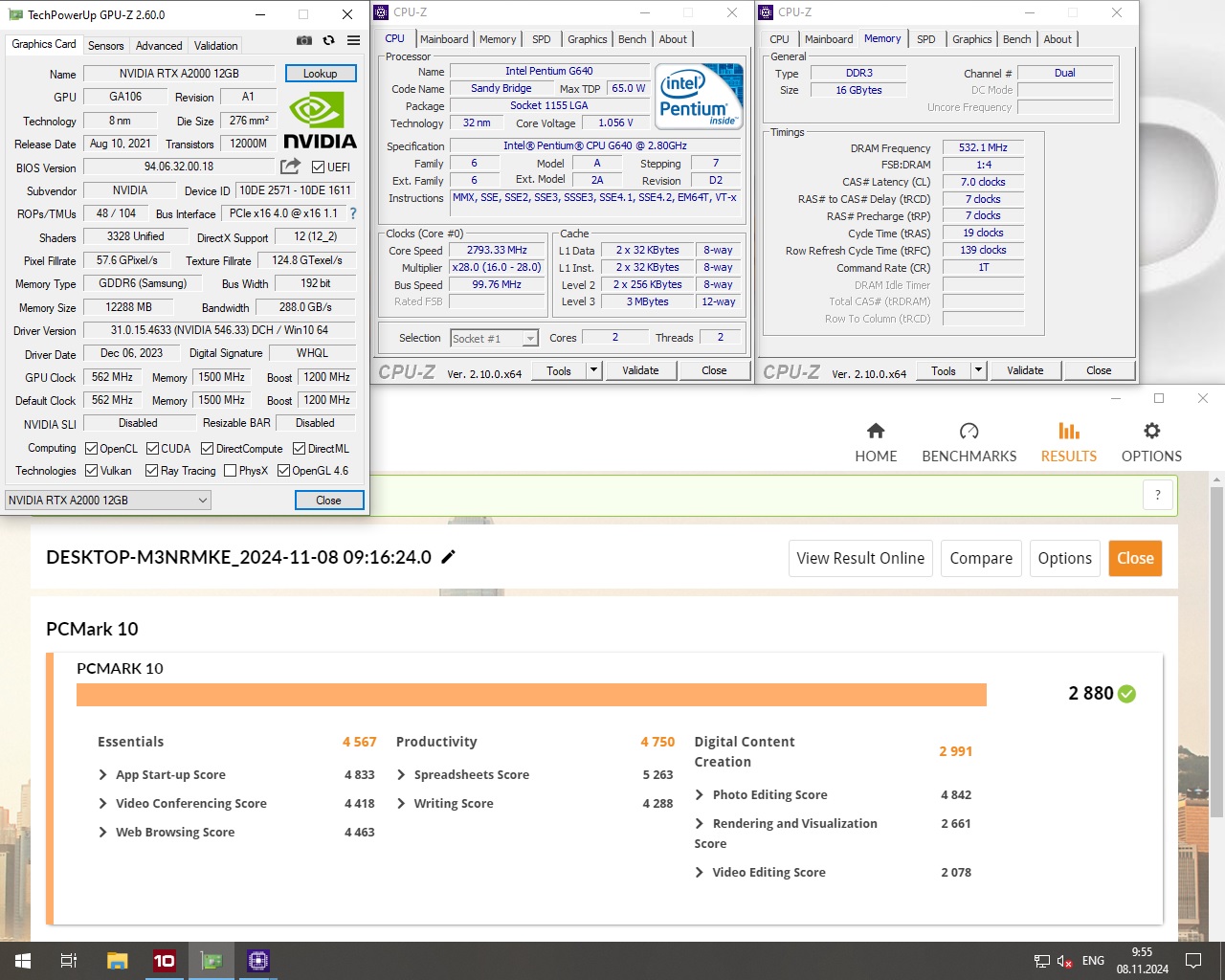Switch to GPU-Z Validation tab

215,46
